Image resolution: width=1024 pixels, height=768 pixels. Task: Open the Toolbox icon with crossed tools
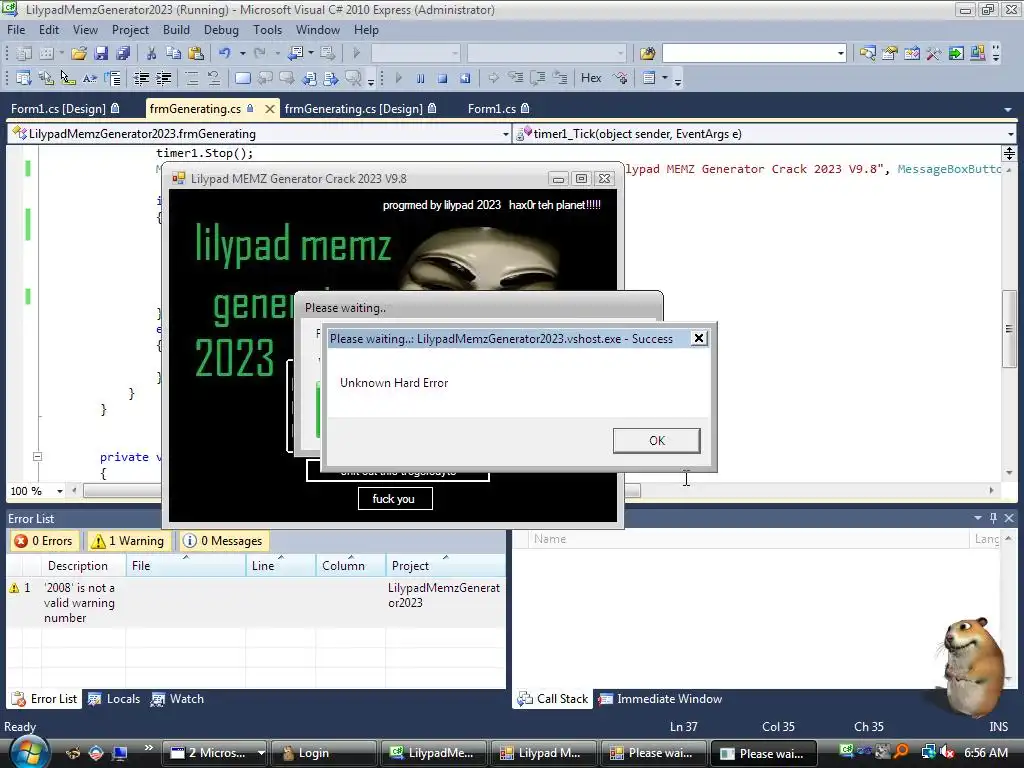(x=934, y=54)
